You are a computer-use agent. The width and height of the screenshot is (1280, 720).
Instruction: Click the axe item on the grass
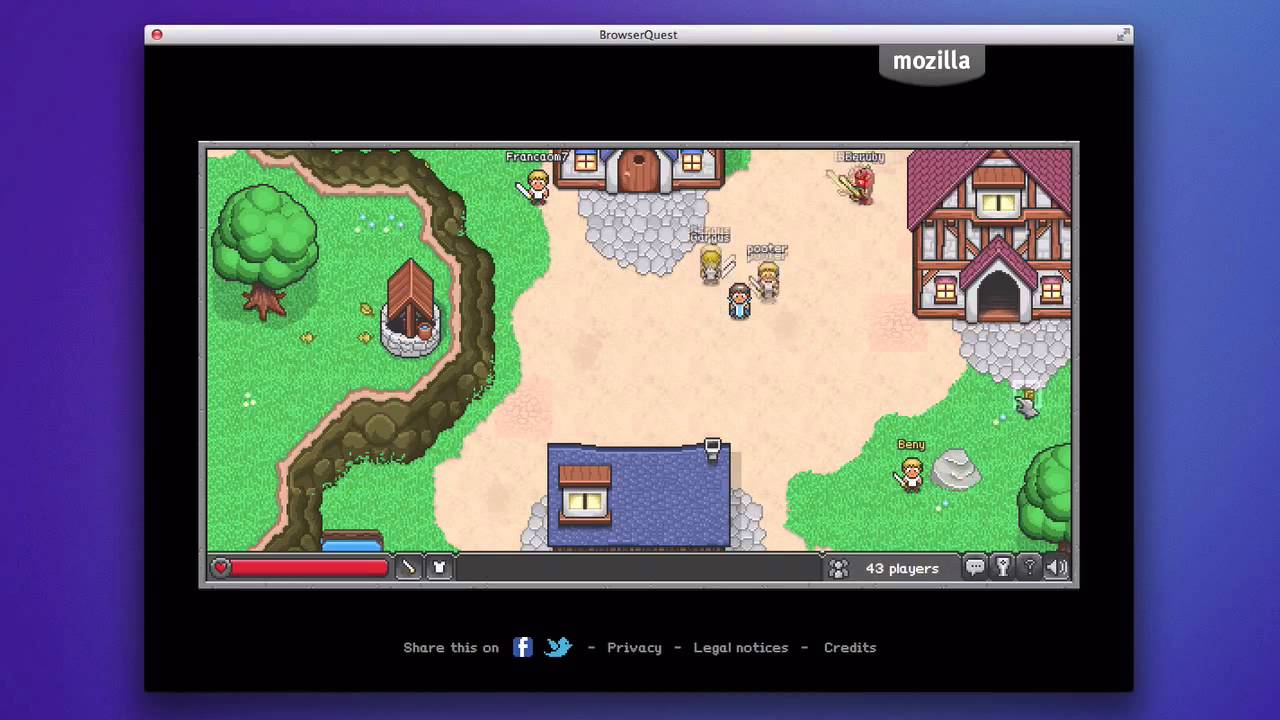1026,403
